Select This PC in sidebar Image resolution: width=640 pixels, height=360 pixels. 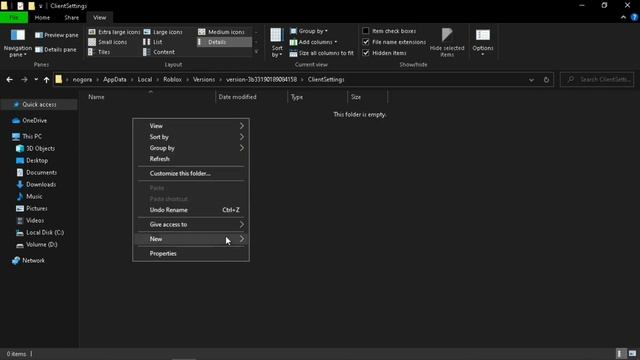click(27, 137)
